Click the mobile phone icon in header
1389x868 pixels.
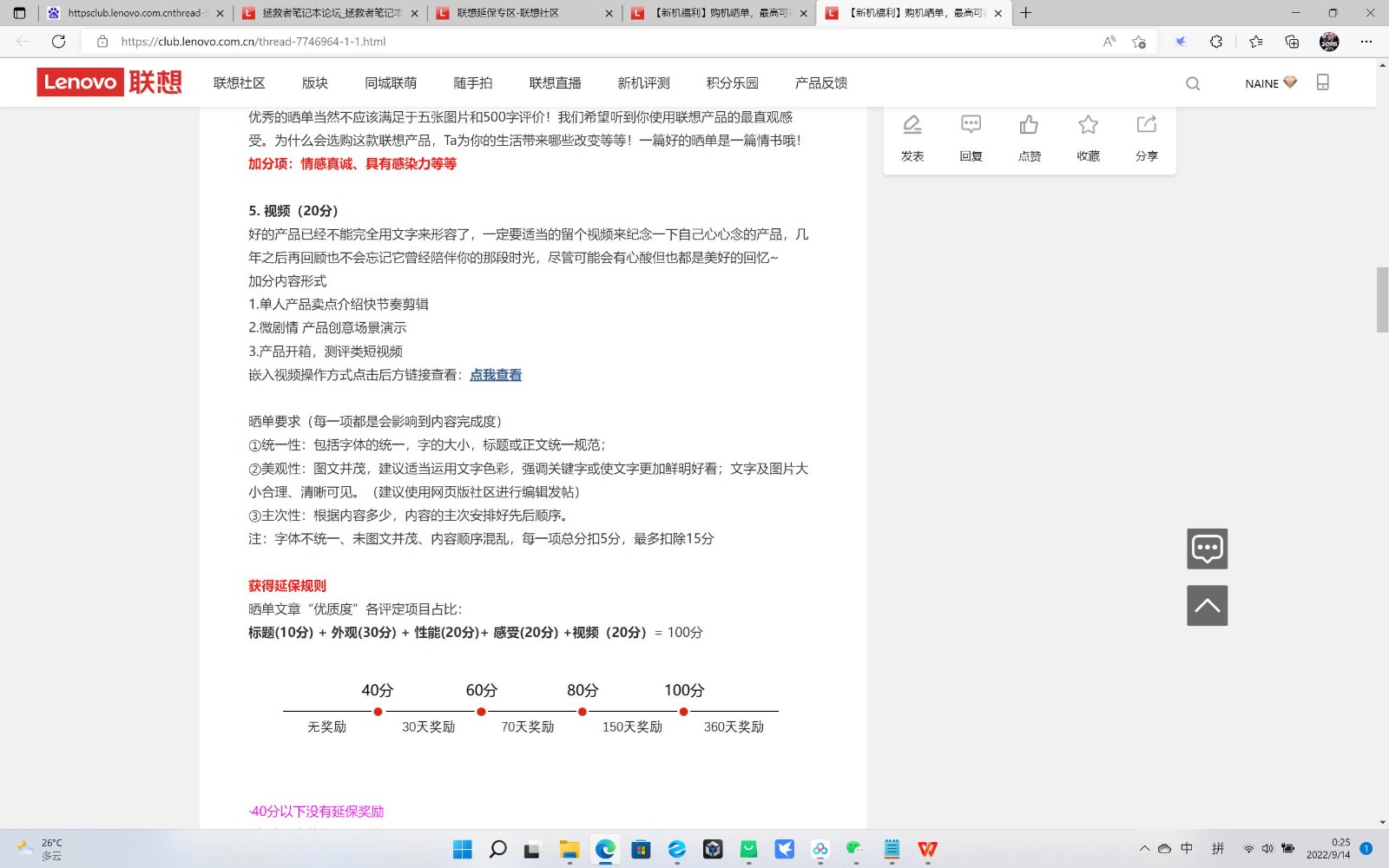[x=1323, y=82]
